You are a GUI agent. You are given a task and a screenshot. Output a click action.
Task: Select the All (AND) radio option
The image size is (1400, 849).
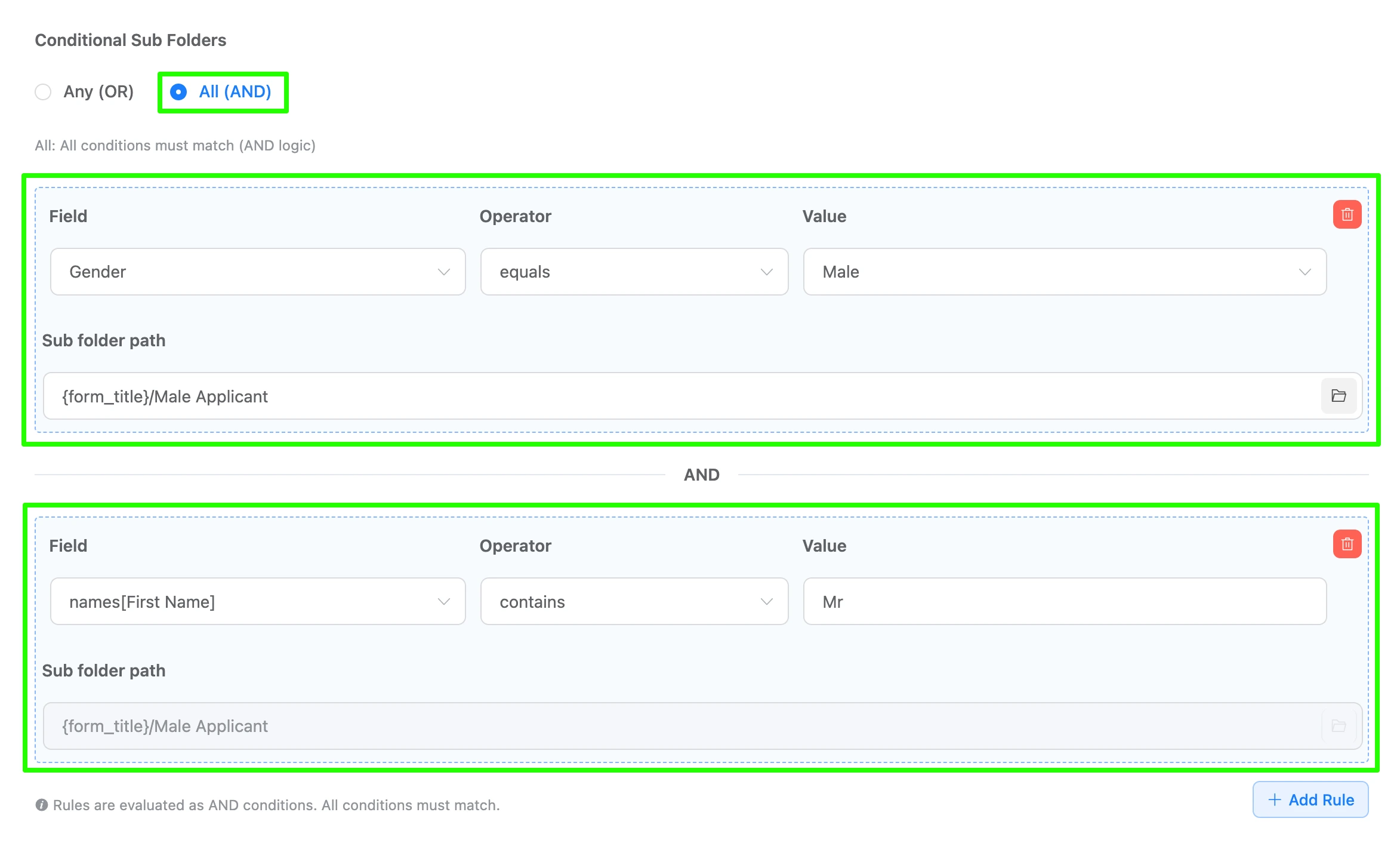pyautogui.click(x=178, y=92)
